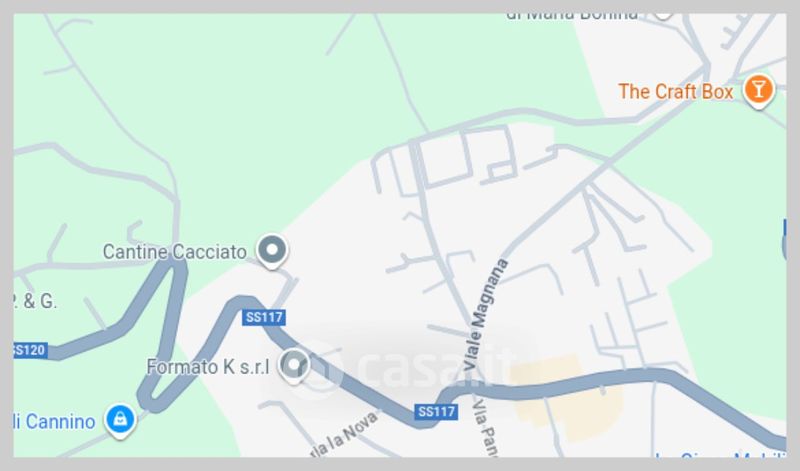Click the Cantine Cacciato text label
This screenshot has height=471, width=800.
click(x=174, y=252)
